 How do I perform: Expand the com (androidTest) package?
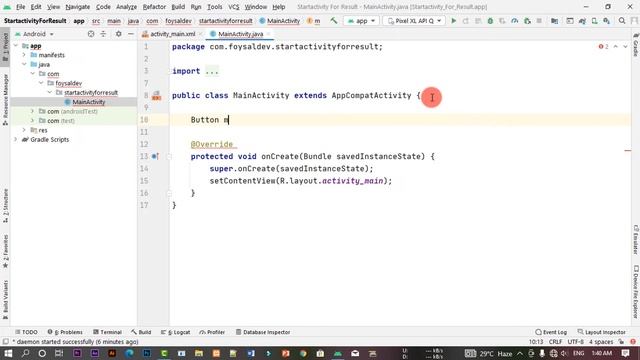[x=32, y=111]
